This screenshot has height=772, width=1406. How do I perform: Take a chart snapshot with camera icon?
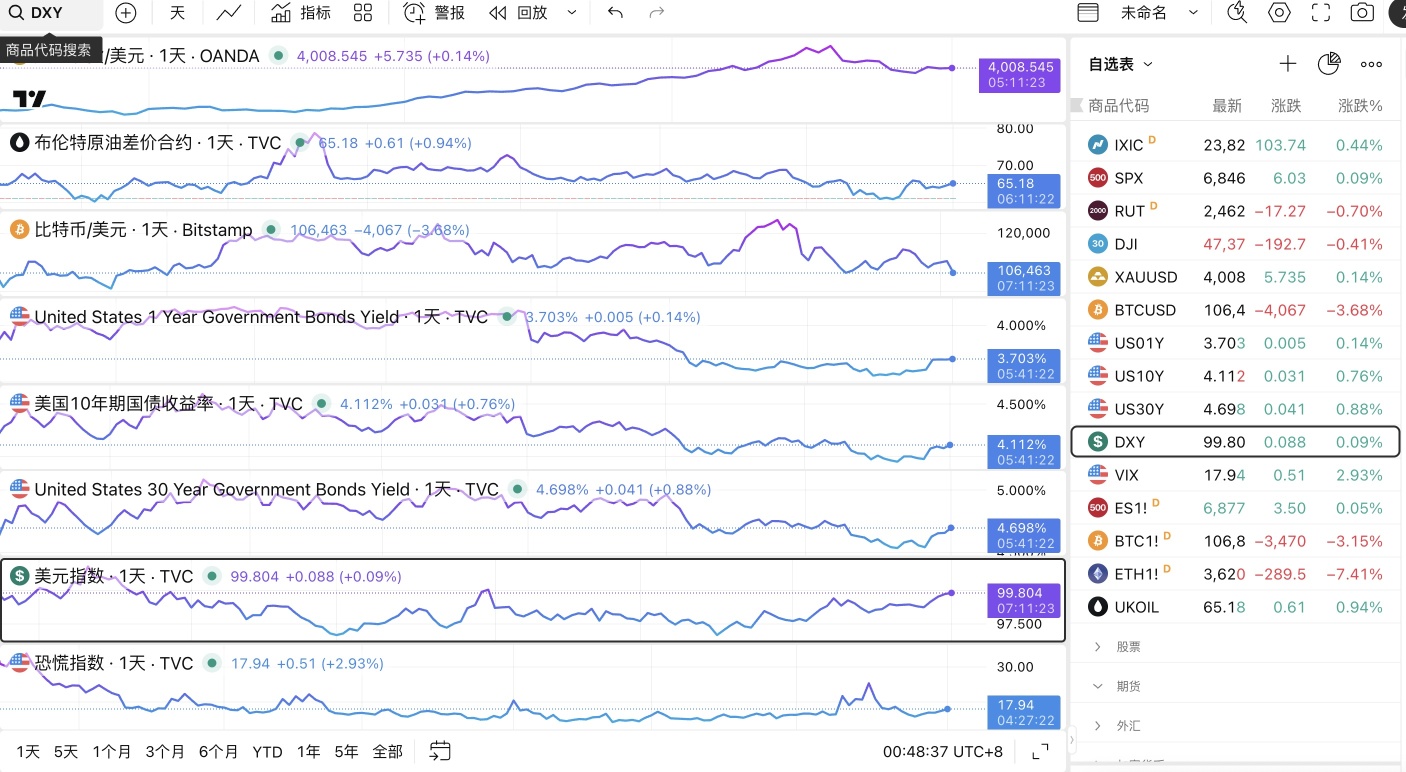(1361, 13)
